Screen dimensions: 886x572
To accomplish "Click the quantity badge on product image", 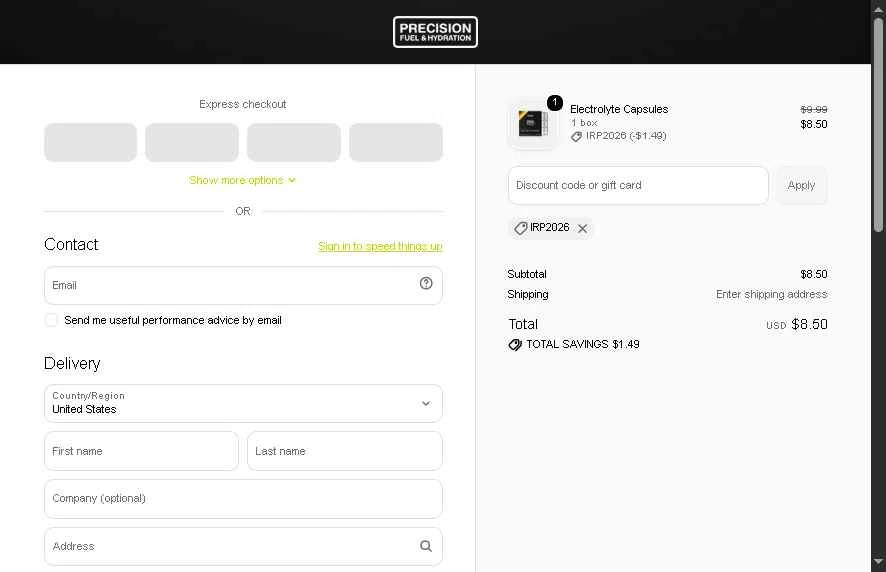I will point(555,103).
